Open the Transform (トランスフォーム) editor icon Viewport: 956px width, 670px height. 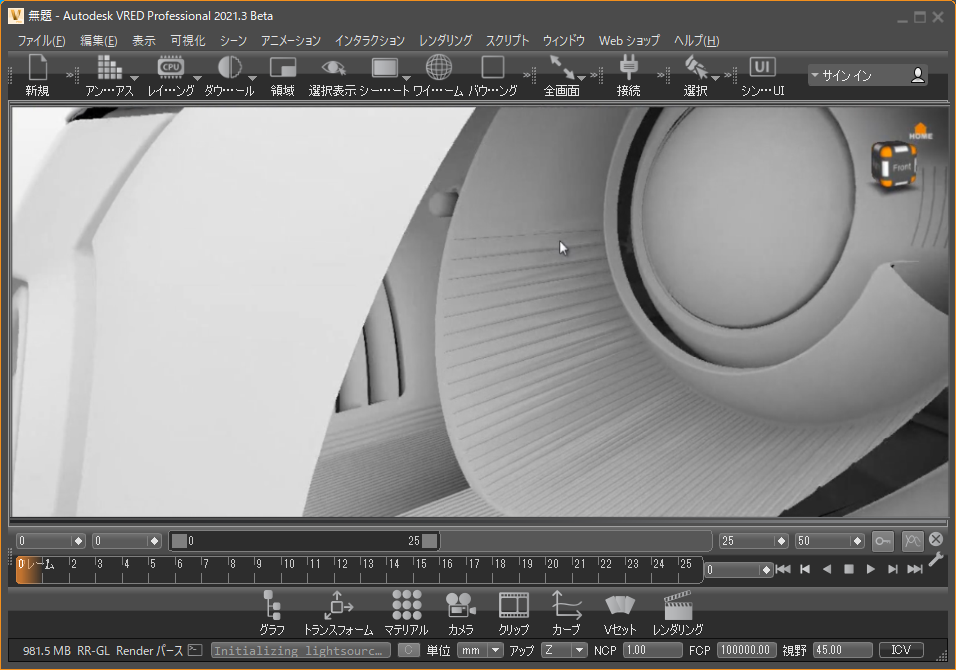pyautogui.click(x=338, y=606)
